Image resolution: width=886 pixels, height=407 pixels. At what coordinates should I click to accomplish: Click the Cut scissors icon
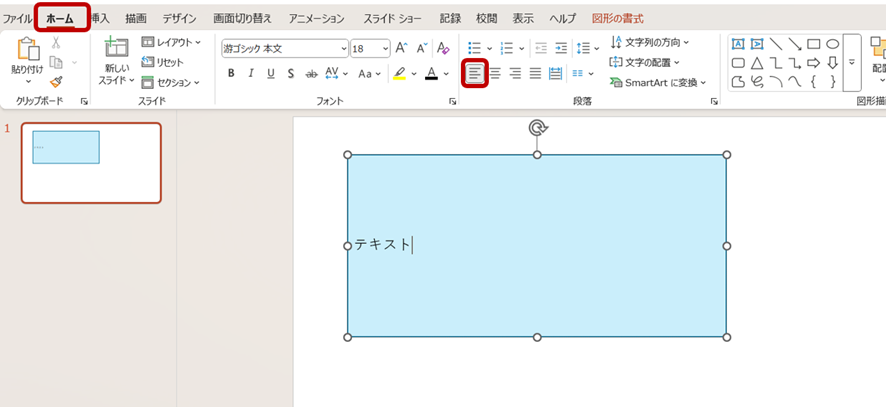56,42
